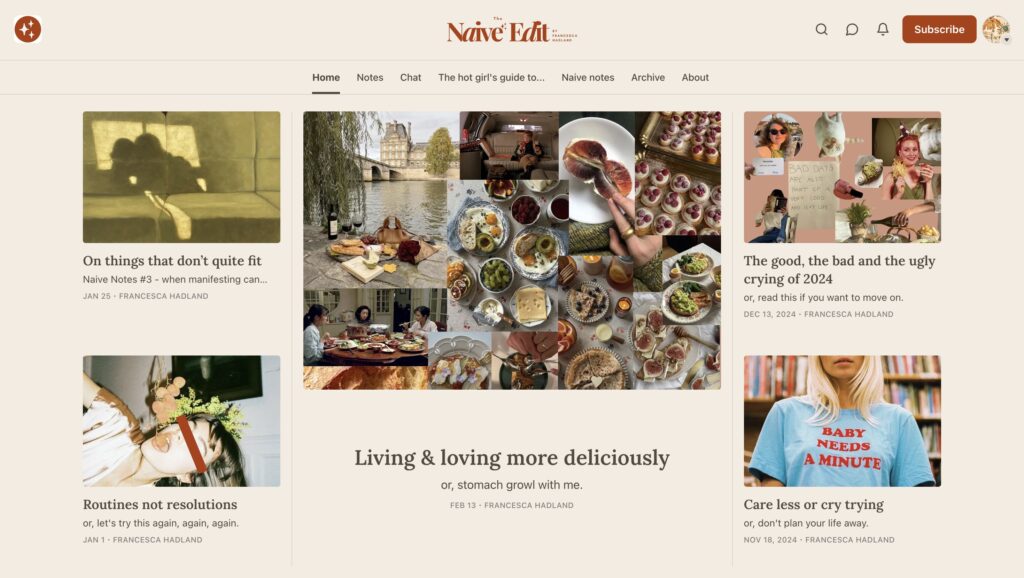The width and height of the screenshot is (1024, 578).
Task: Click the 'Baby needs a minute' t-shirt thumbnail
Action: click(x=842, y=421)
